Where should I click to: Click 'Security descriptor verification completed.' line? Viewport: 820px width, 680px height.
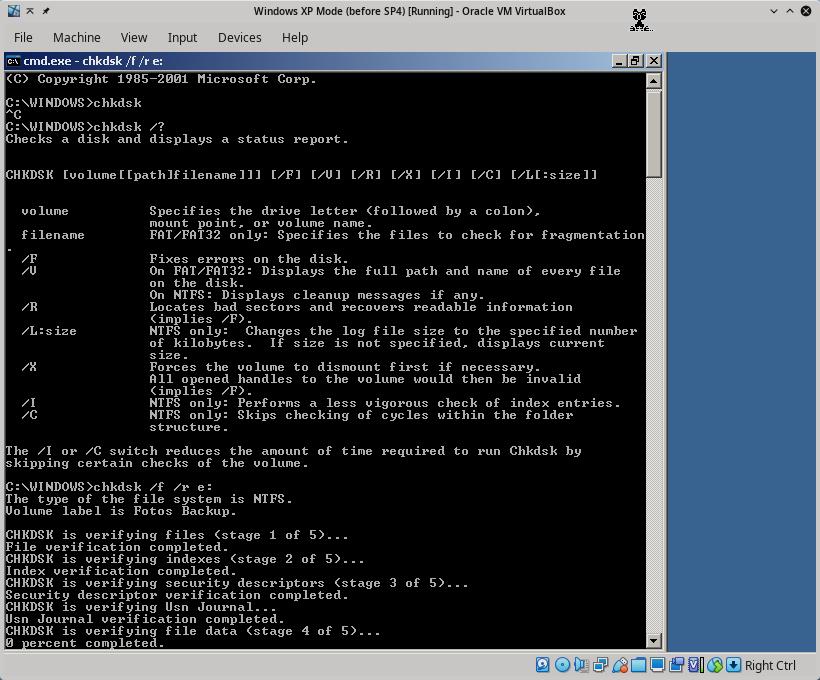click(x=177, y=595)
